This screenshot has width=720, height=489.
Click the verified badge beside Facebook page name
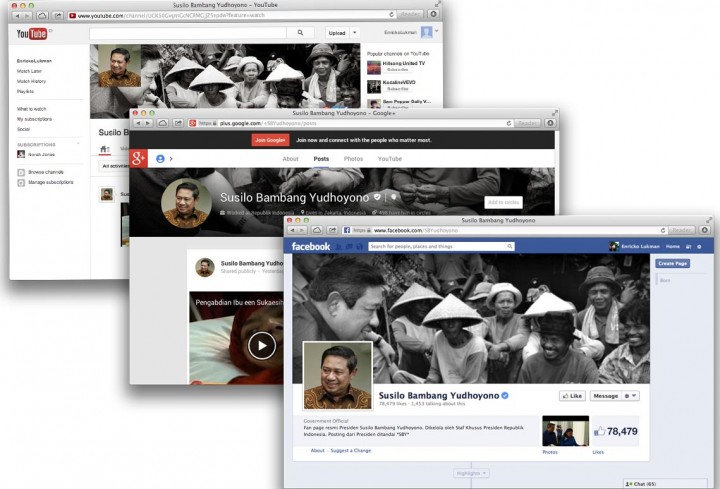(x=505, y=395)
